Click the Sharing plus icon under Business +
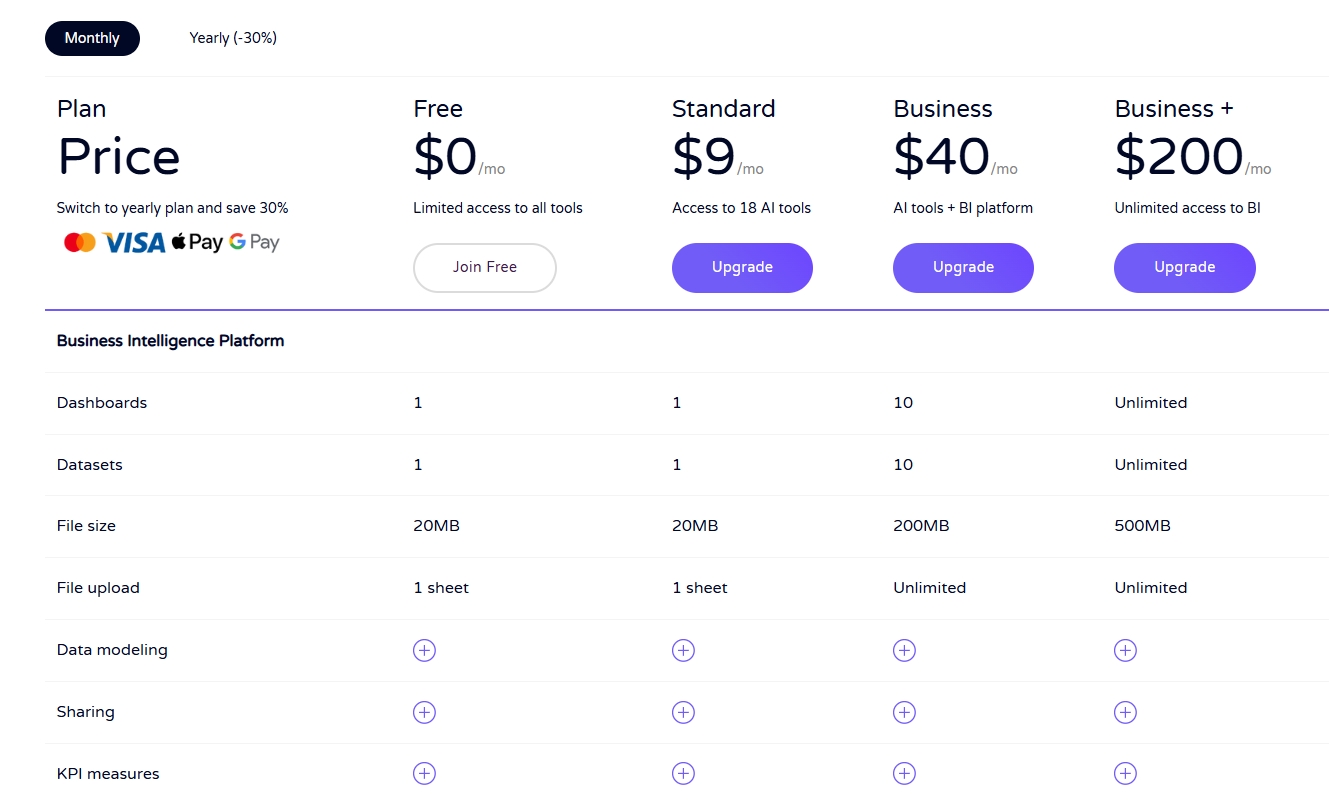 [1125, 712]
